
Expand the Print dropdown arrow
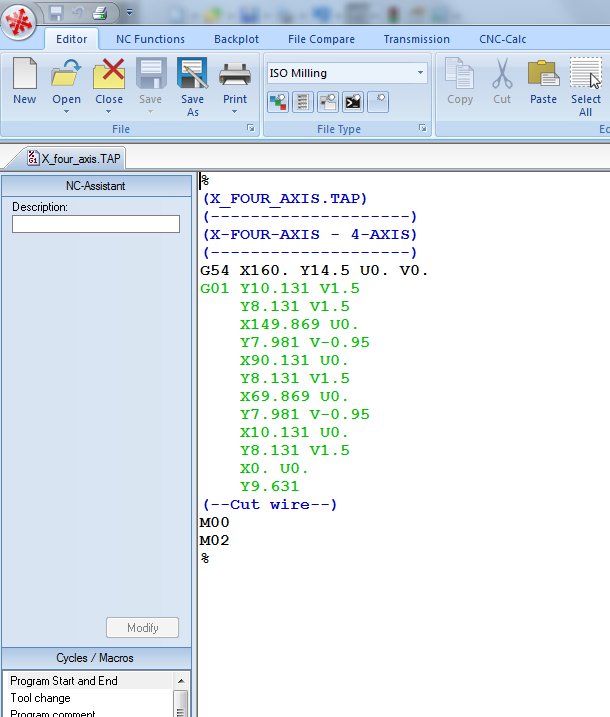tap(235, 112)
